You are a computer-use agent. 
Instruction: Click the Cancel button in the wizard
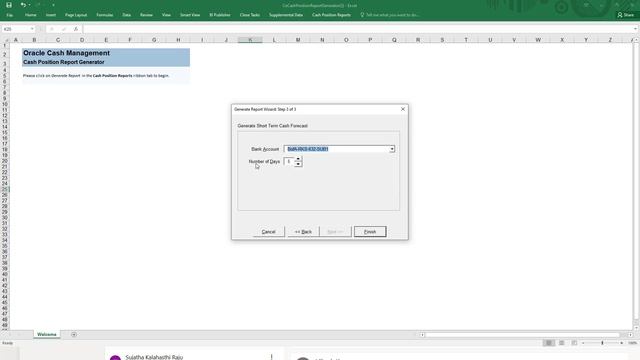click(269, 232)
